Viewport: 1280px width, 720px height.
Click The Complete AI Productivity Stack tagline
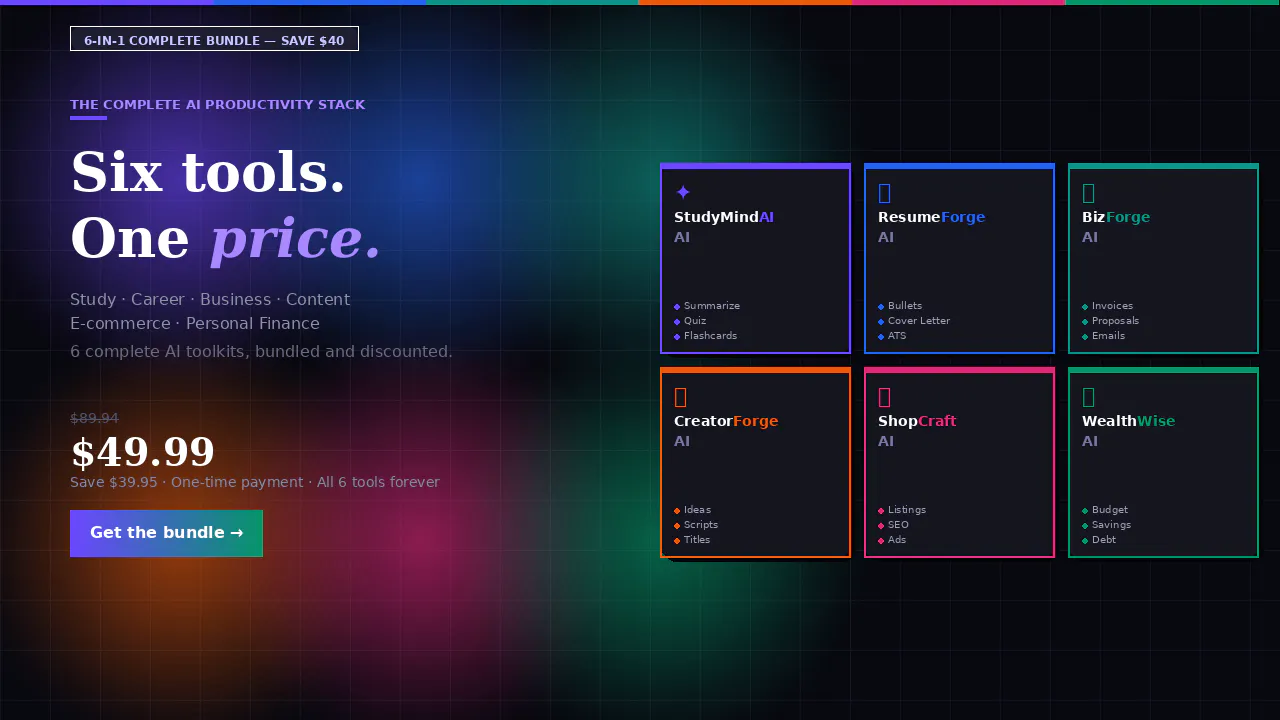[x=217, y=105]
